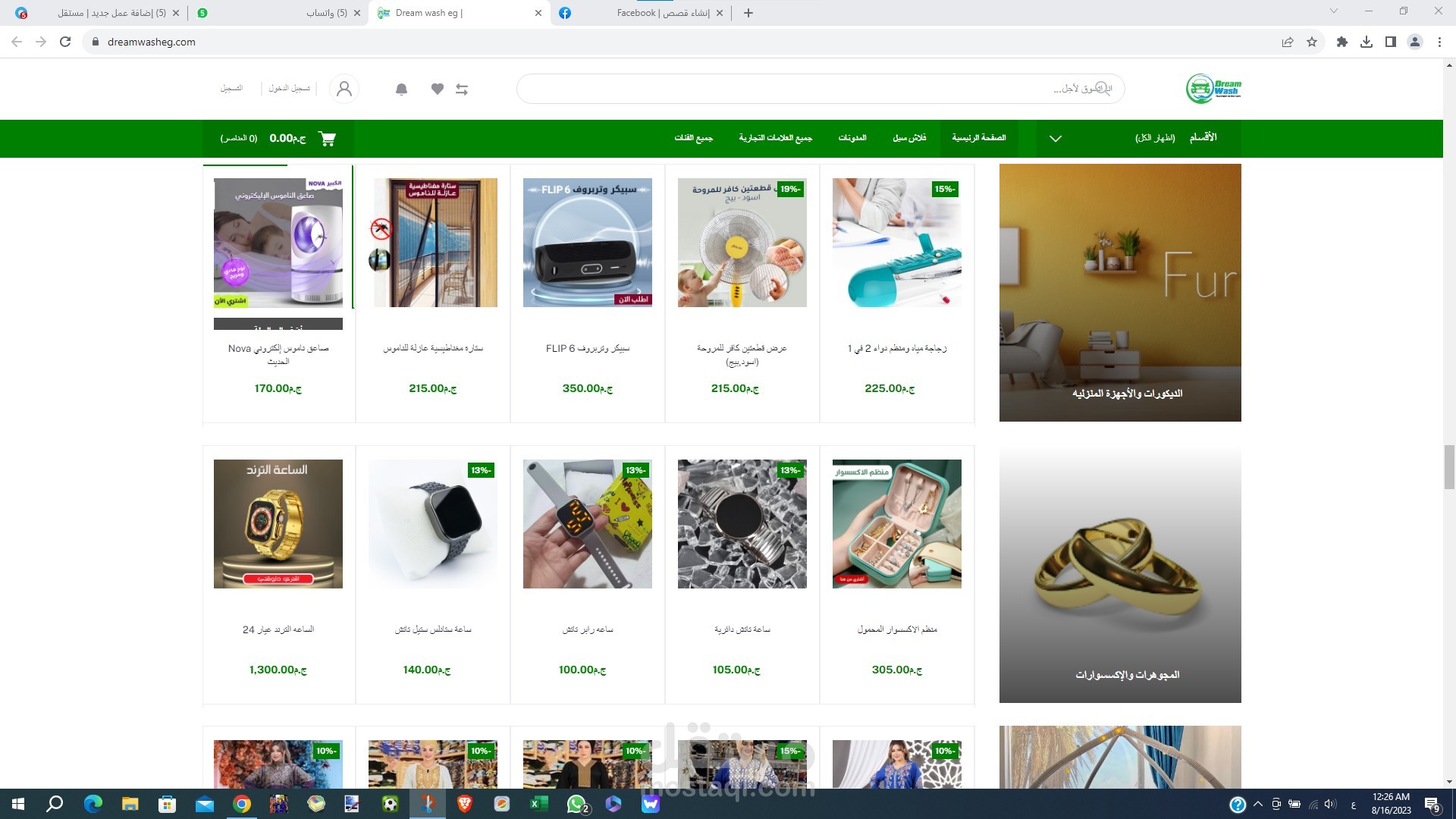Click the 1,300.00 price text
The image size is (1456, 819).
click(x=278, y=670)
